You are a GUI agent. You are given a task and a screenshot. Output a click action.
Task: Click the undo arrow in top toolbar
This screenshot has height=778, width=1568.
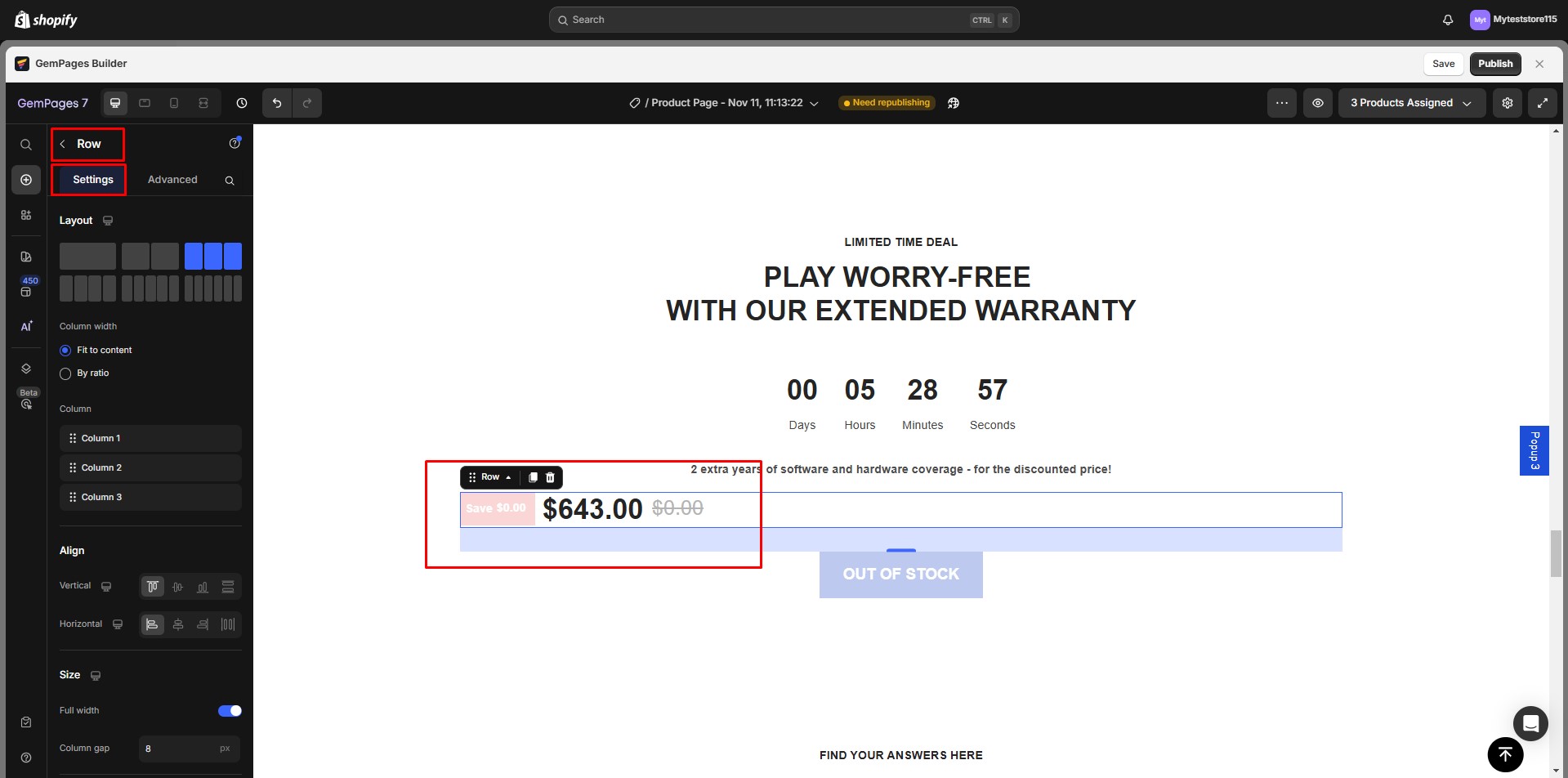pos(277,103)
